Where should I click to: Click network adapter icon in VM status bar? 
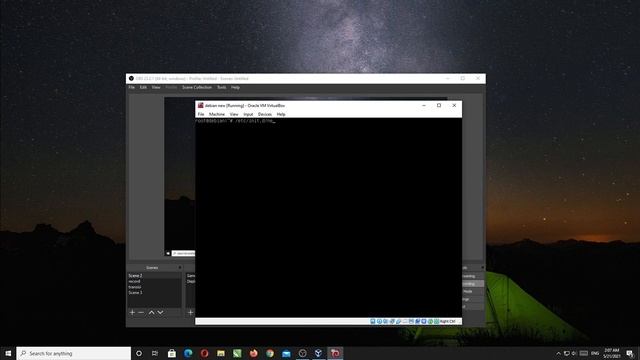point(392,322)
